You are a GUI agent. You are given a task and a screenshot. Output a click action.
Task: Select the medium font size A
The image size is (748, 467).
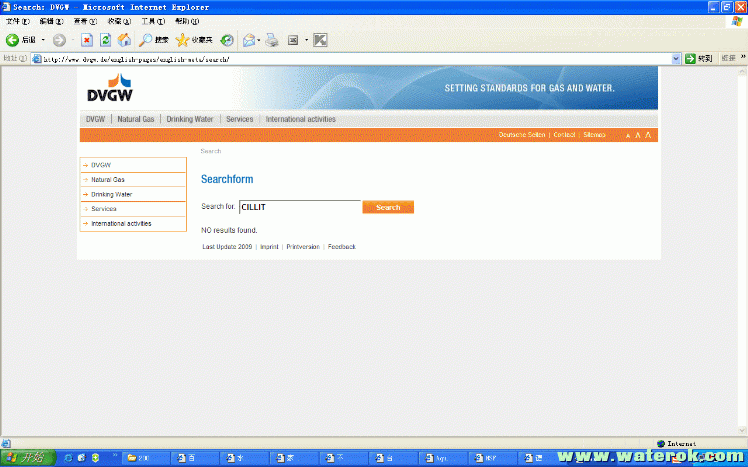(x=638, y=135)
